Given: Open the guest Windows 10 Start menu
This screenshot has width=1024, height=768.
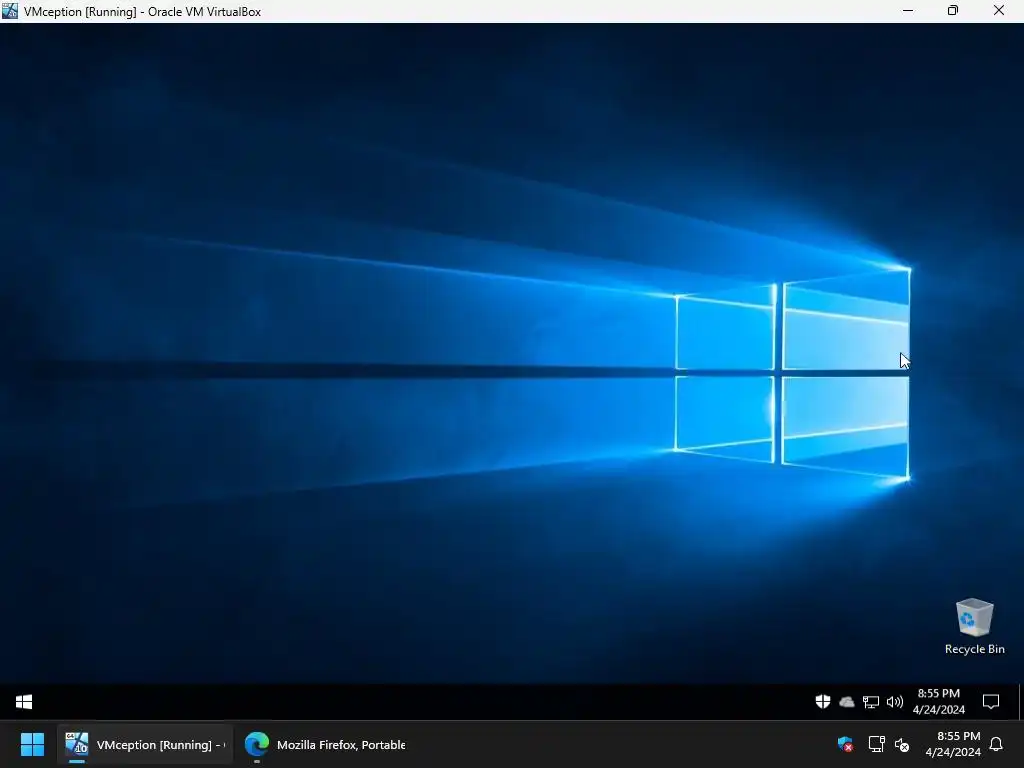Looking at the screenshot, I should (x=24, y=701).
